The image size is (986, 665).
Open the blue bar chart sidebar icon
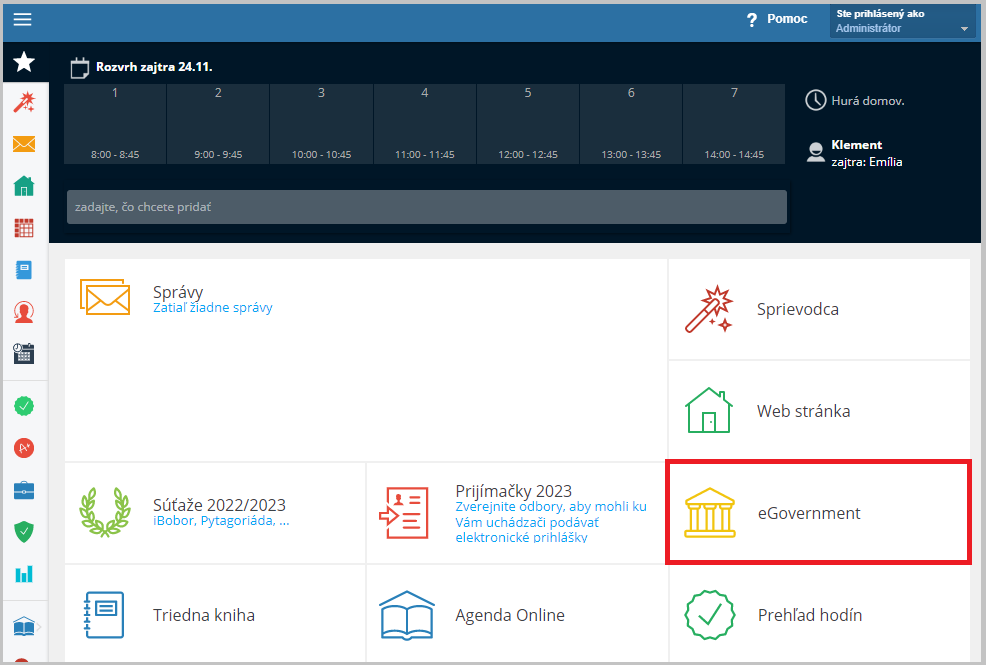pos(24,573)
